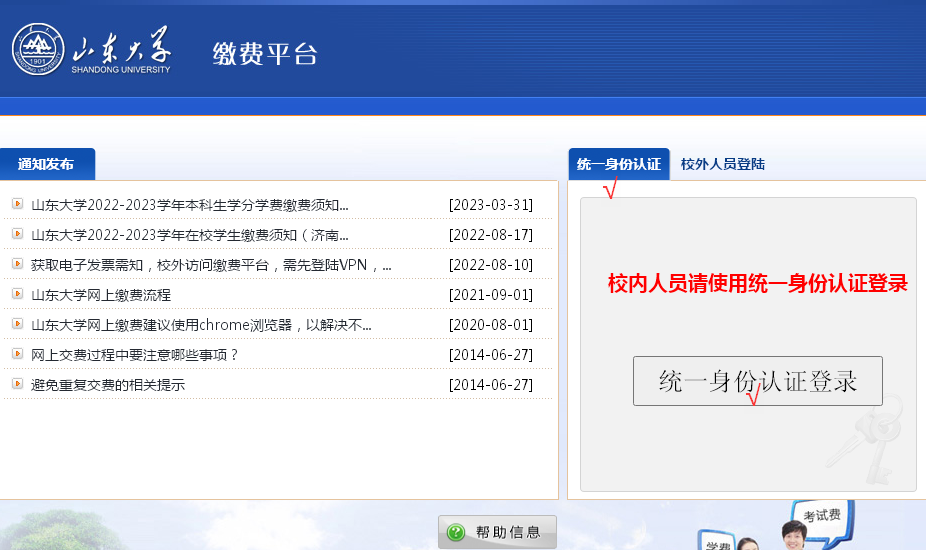Click arrow bullet icon beside 本科生学分学费缴费须知
The height and width of the screenshot is (550, 926).
(x=18, y=204)
